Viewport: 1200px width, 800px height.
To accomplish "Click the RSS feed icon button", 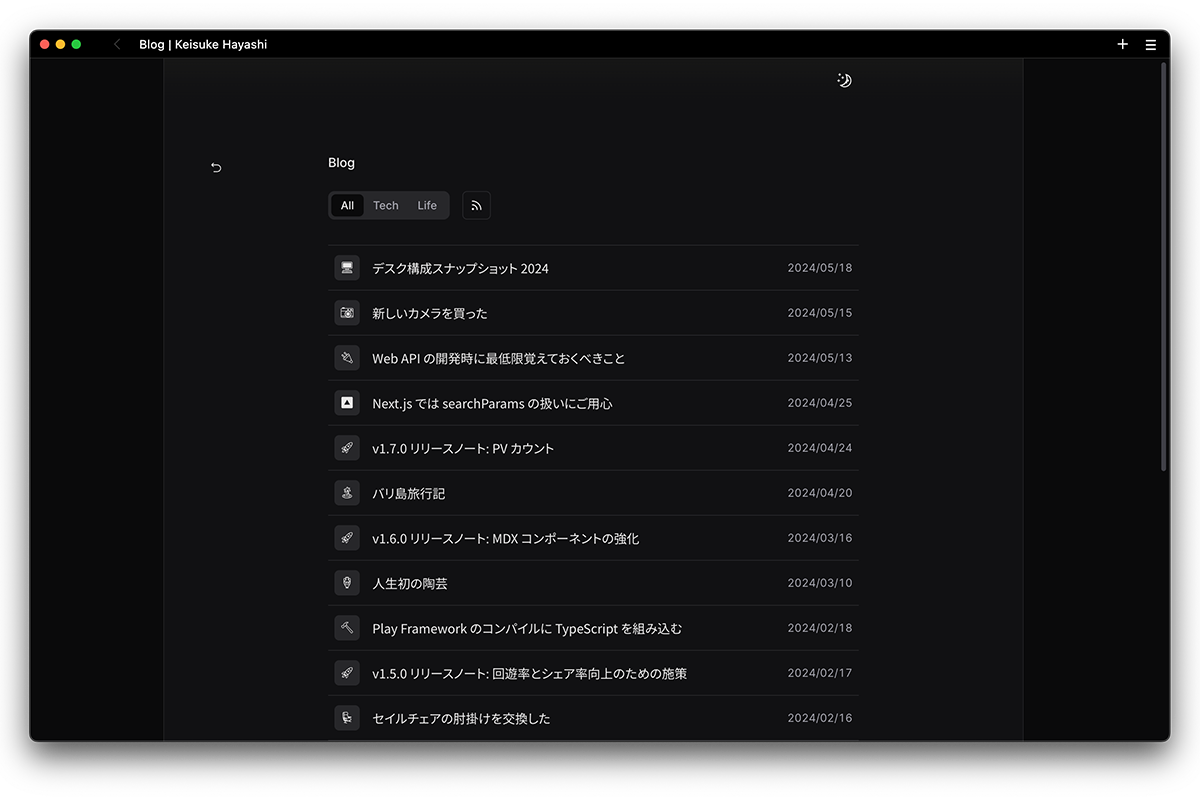I will click(x=476, y=205).
